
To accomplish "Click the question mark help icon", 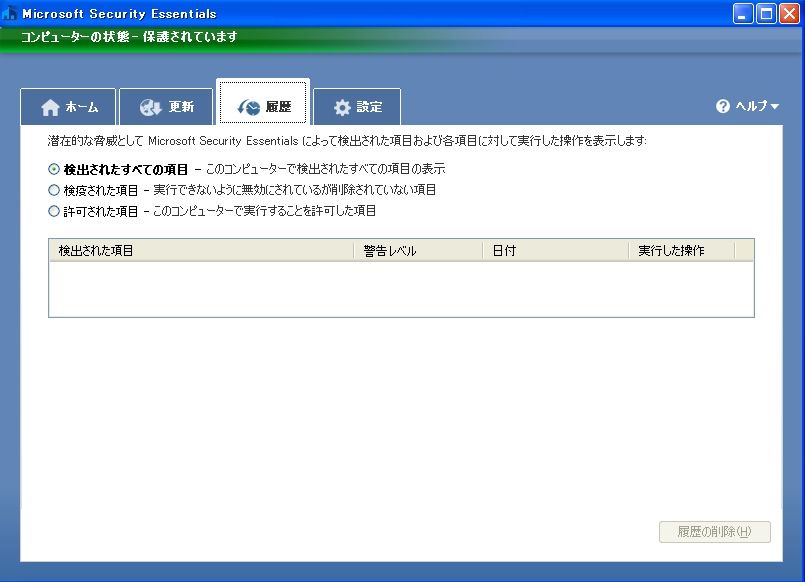I will click(723, 106).
